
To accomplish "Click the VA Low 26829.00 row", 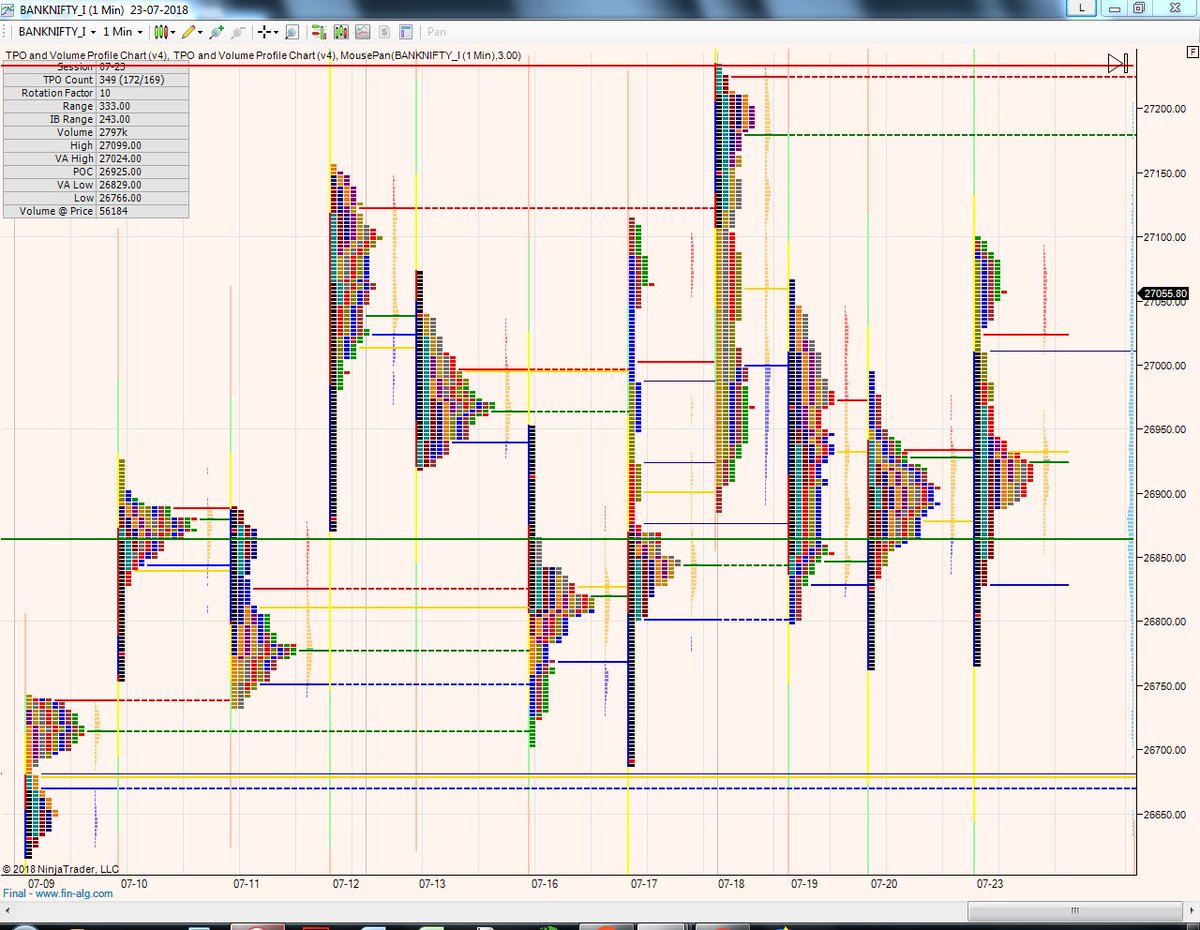I will coord(95,184).
